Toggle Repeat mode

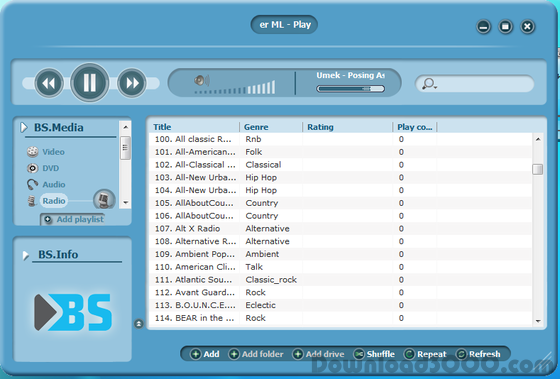pyautogui.click(x=425, y=354)
